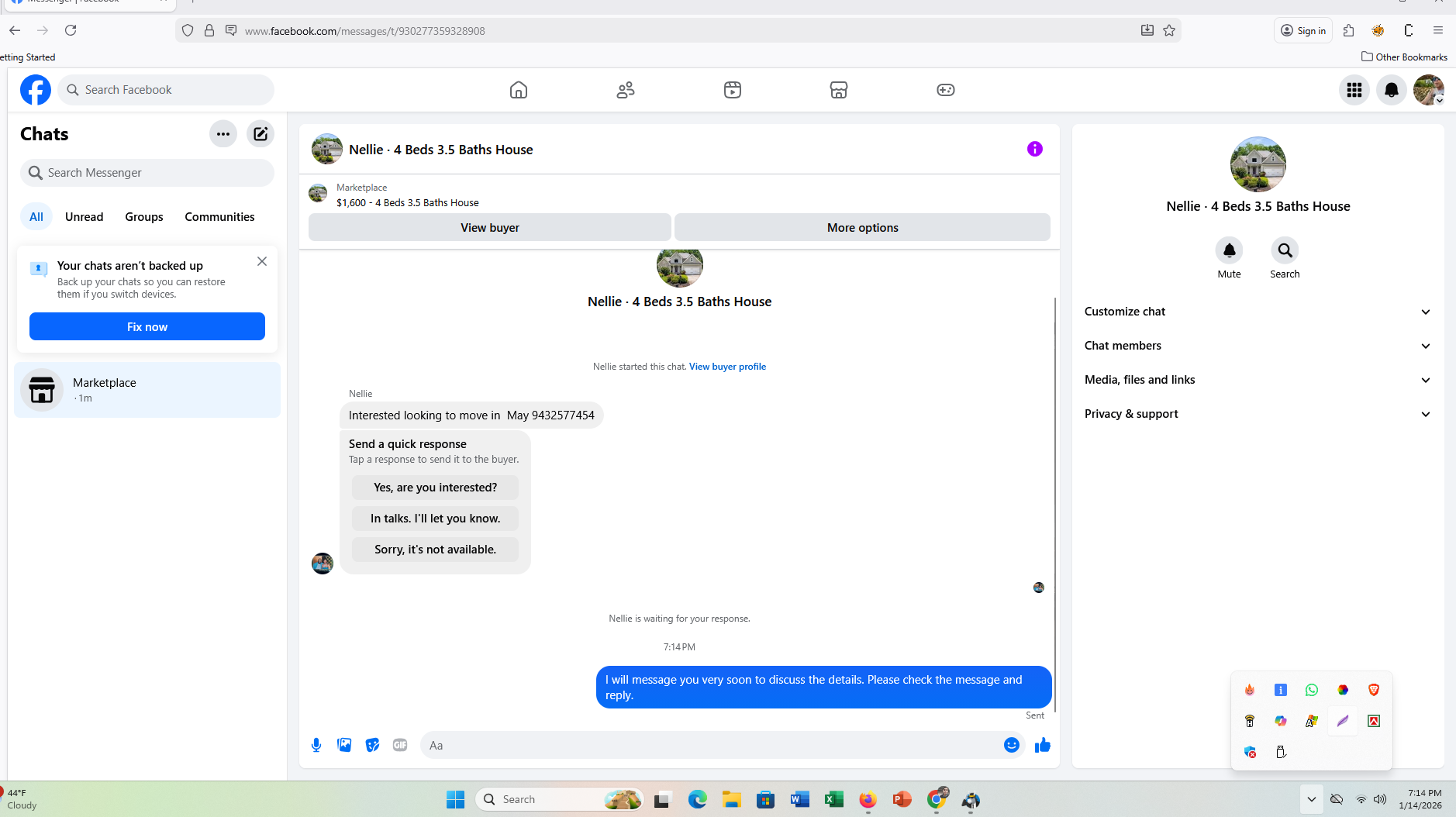Expand the Customize chat section
The height and width of the screenshot is (817, 1456).
(1258, 312)
